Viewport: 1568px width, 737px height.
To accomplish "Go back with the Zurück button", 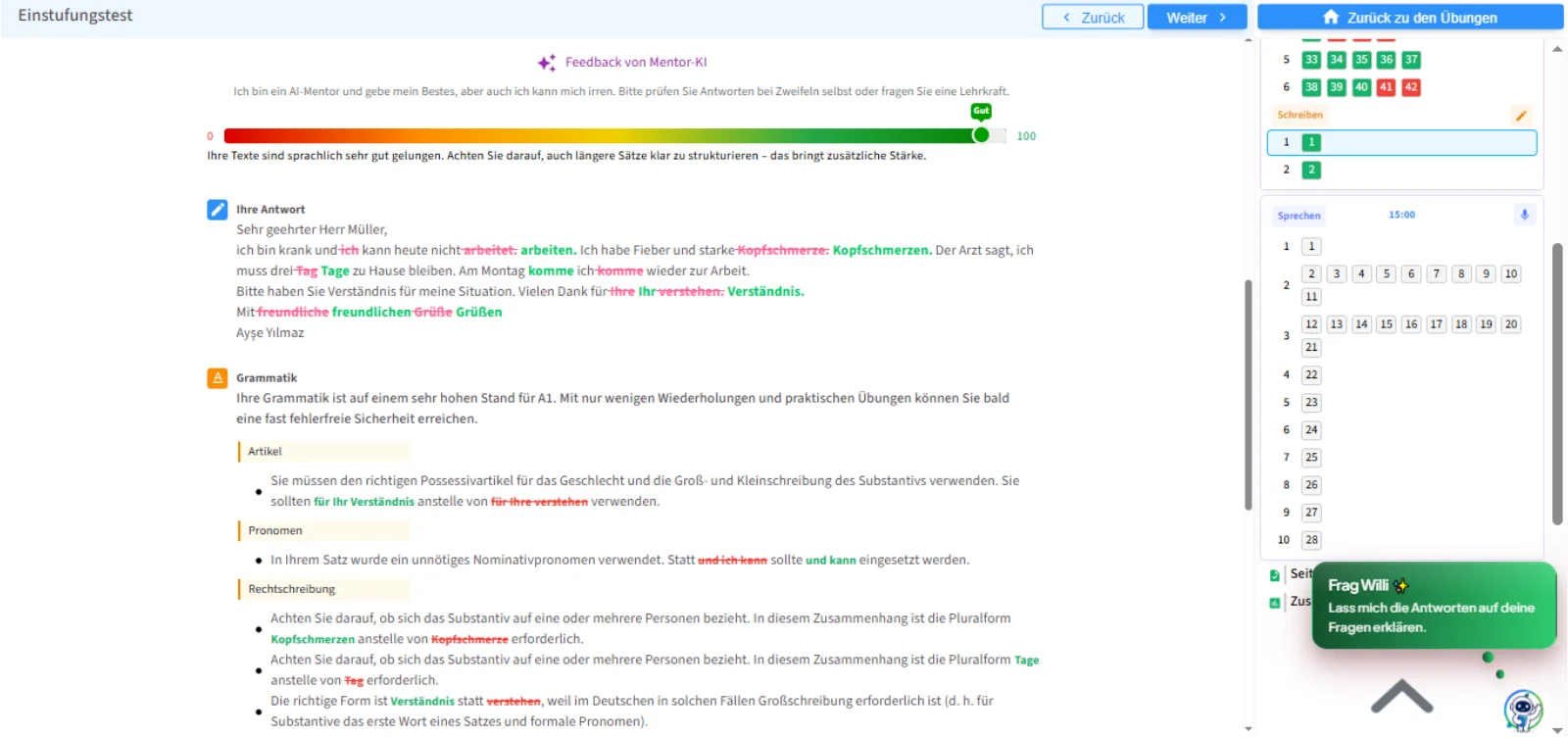I will tap(1093, 18).
